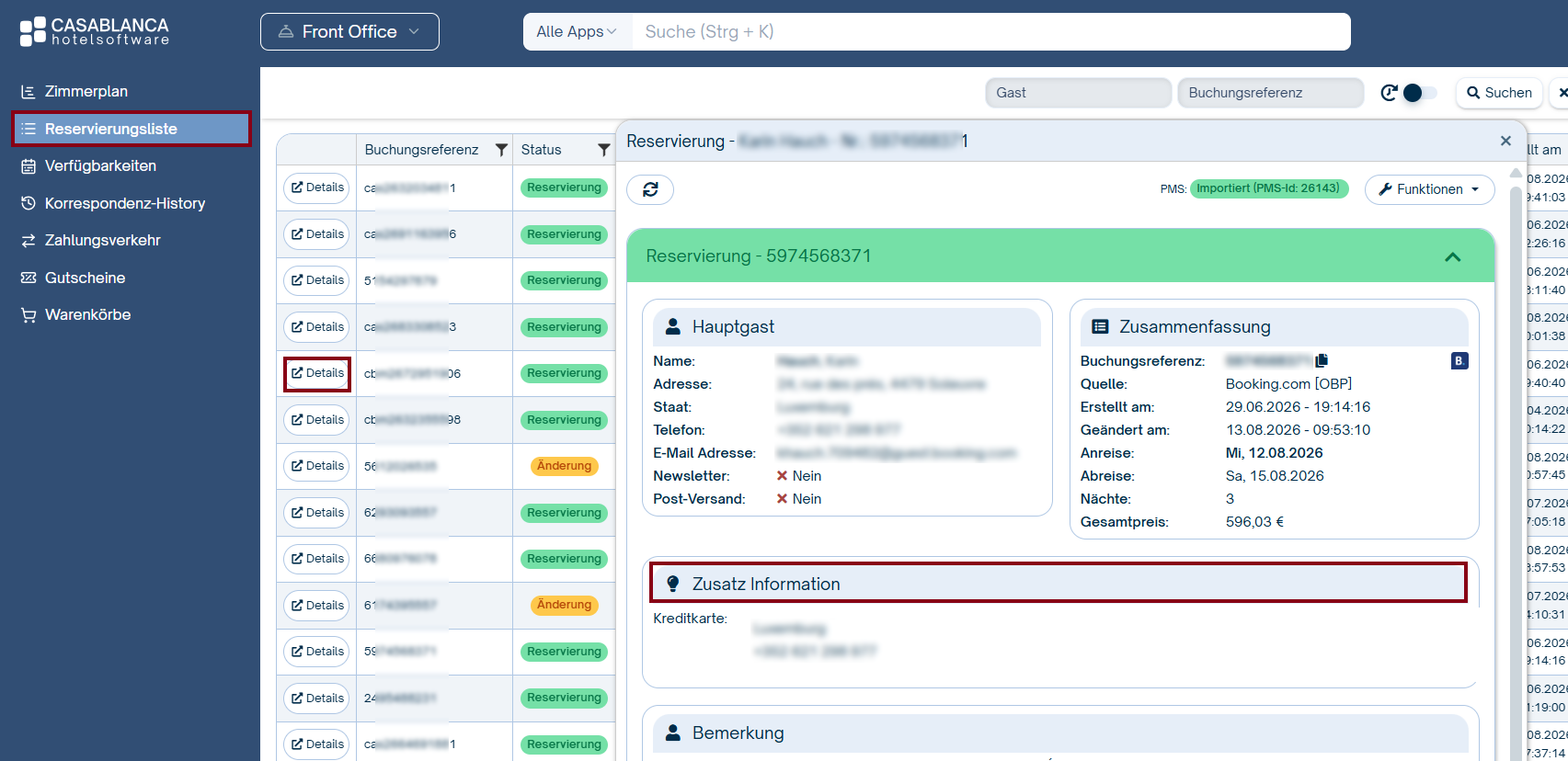Click the Gast search field
Image resolution: width=1568 pixels, height=761 pixels.
click(1078, 93)
